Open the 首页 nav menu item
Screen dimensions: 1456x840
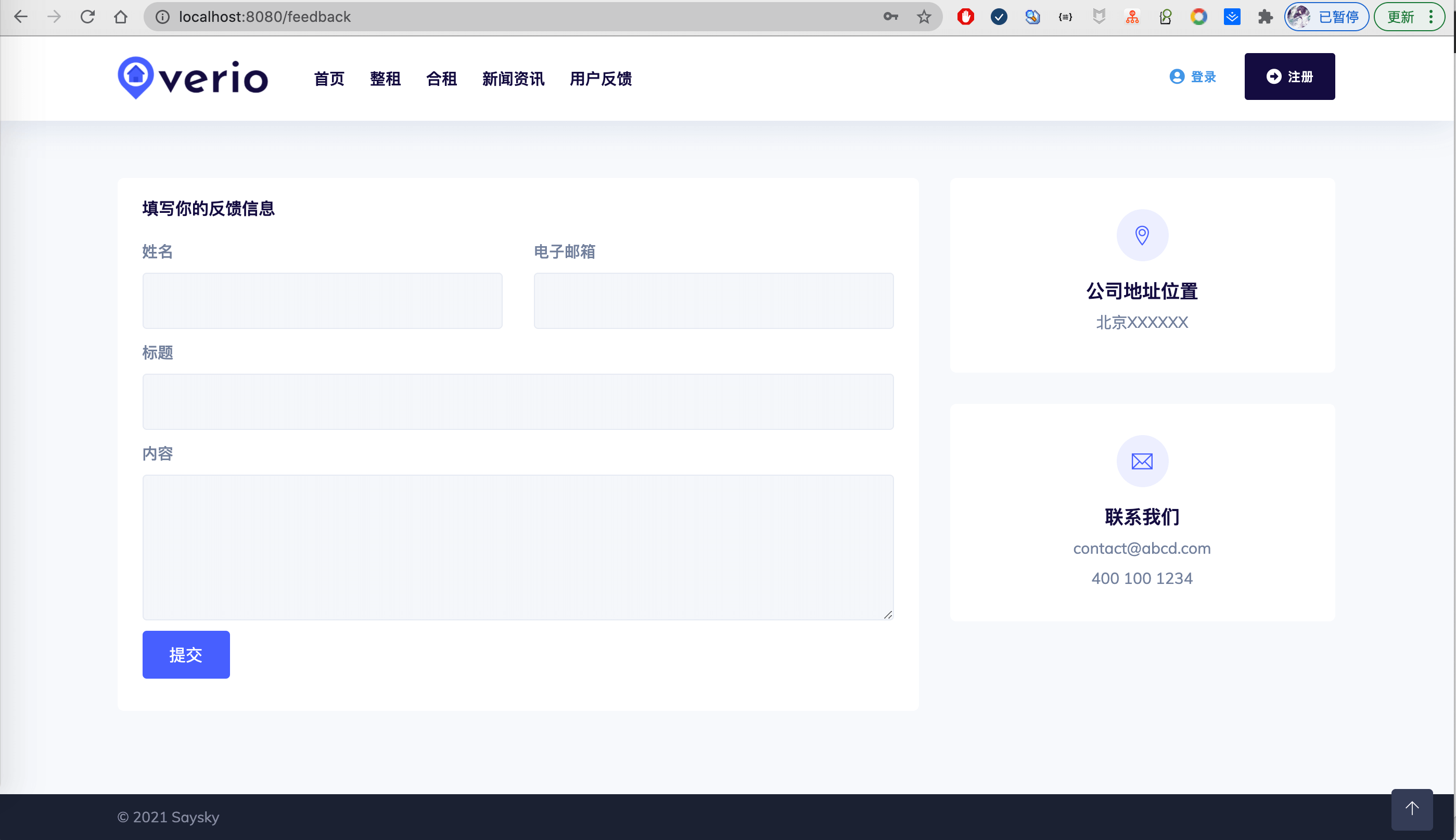click(x=329, y=79)
